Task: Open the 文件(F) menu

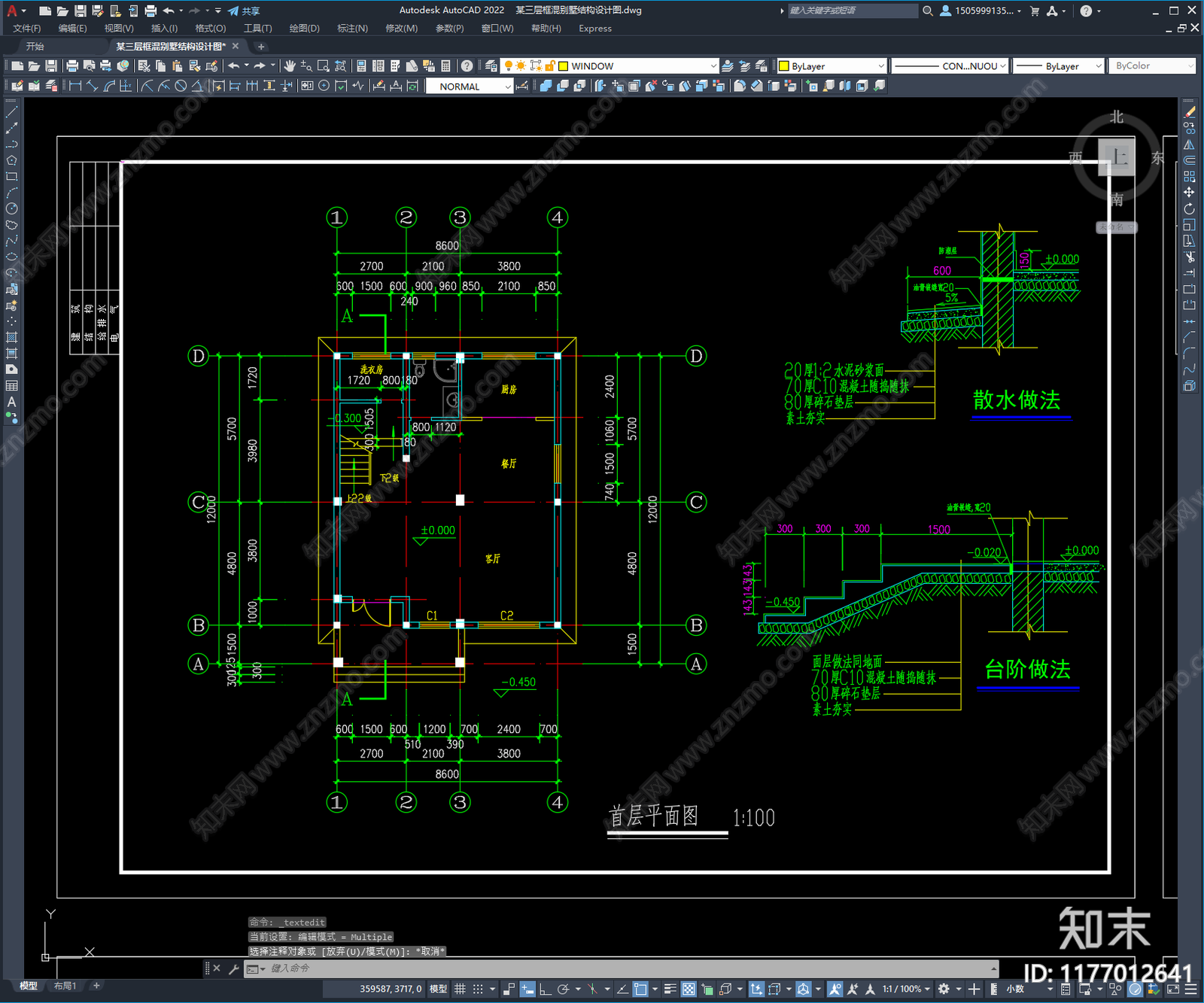Action: pos(27,29)
